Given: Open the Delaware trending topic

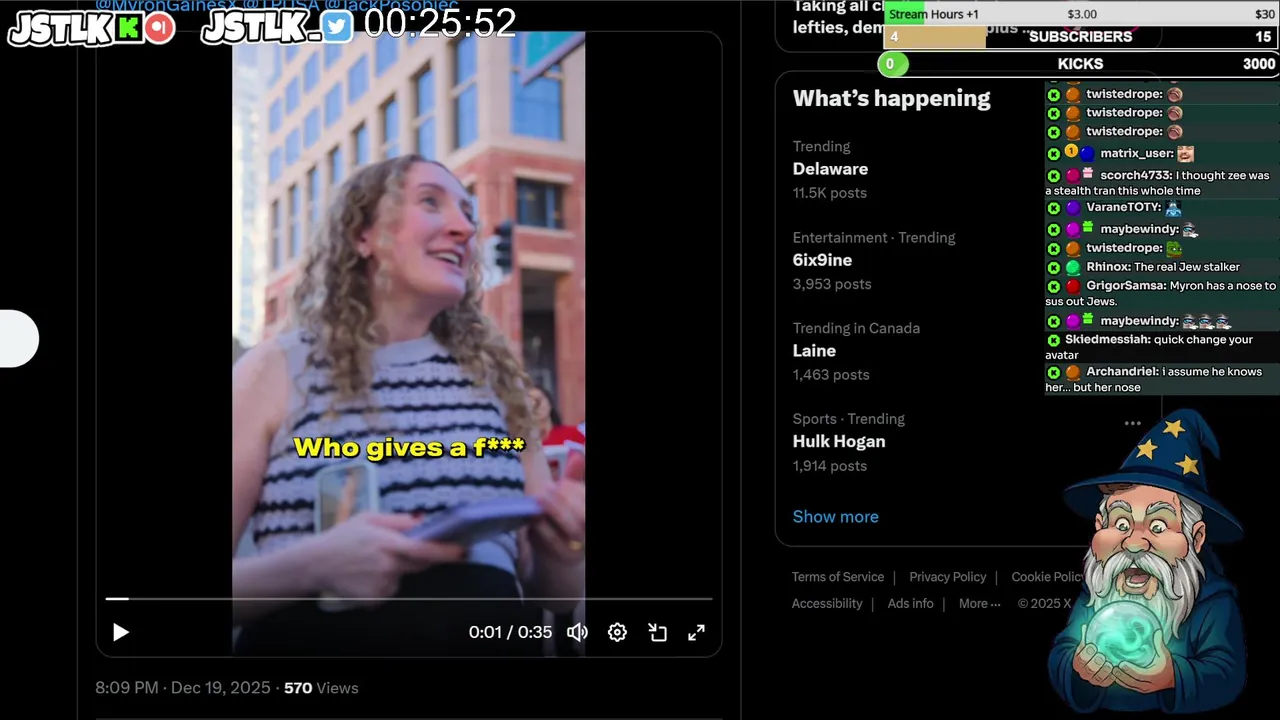Looking at the screenshot, I should [x=830, y=169].
